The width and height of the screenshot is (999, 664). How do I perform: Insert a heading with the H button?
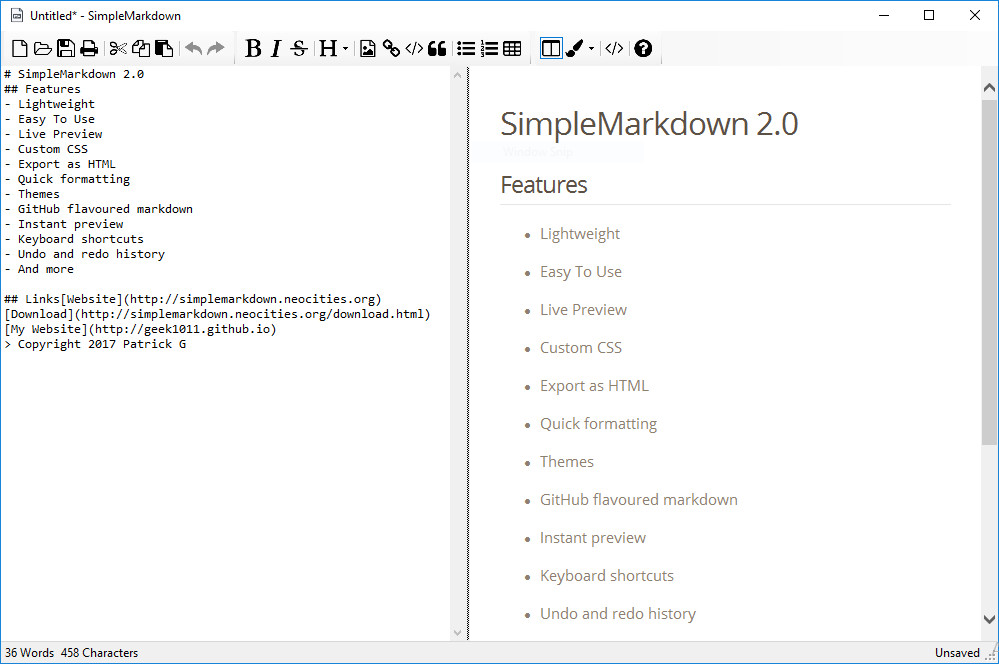[x=327, y=48]
